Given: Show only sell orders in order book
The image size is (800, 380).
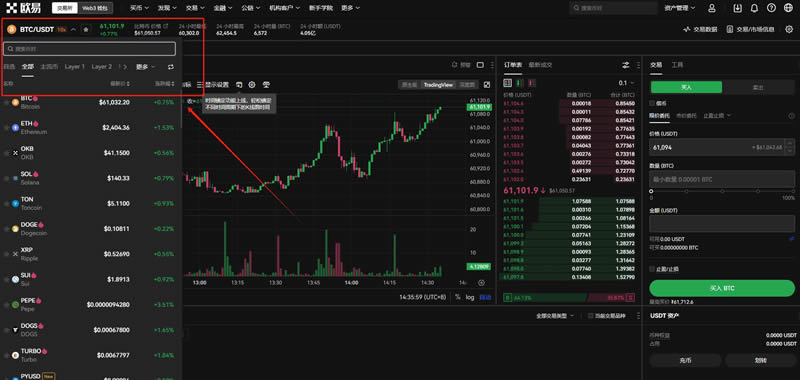Looking at the screenshot, I should coord(532,83).
